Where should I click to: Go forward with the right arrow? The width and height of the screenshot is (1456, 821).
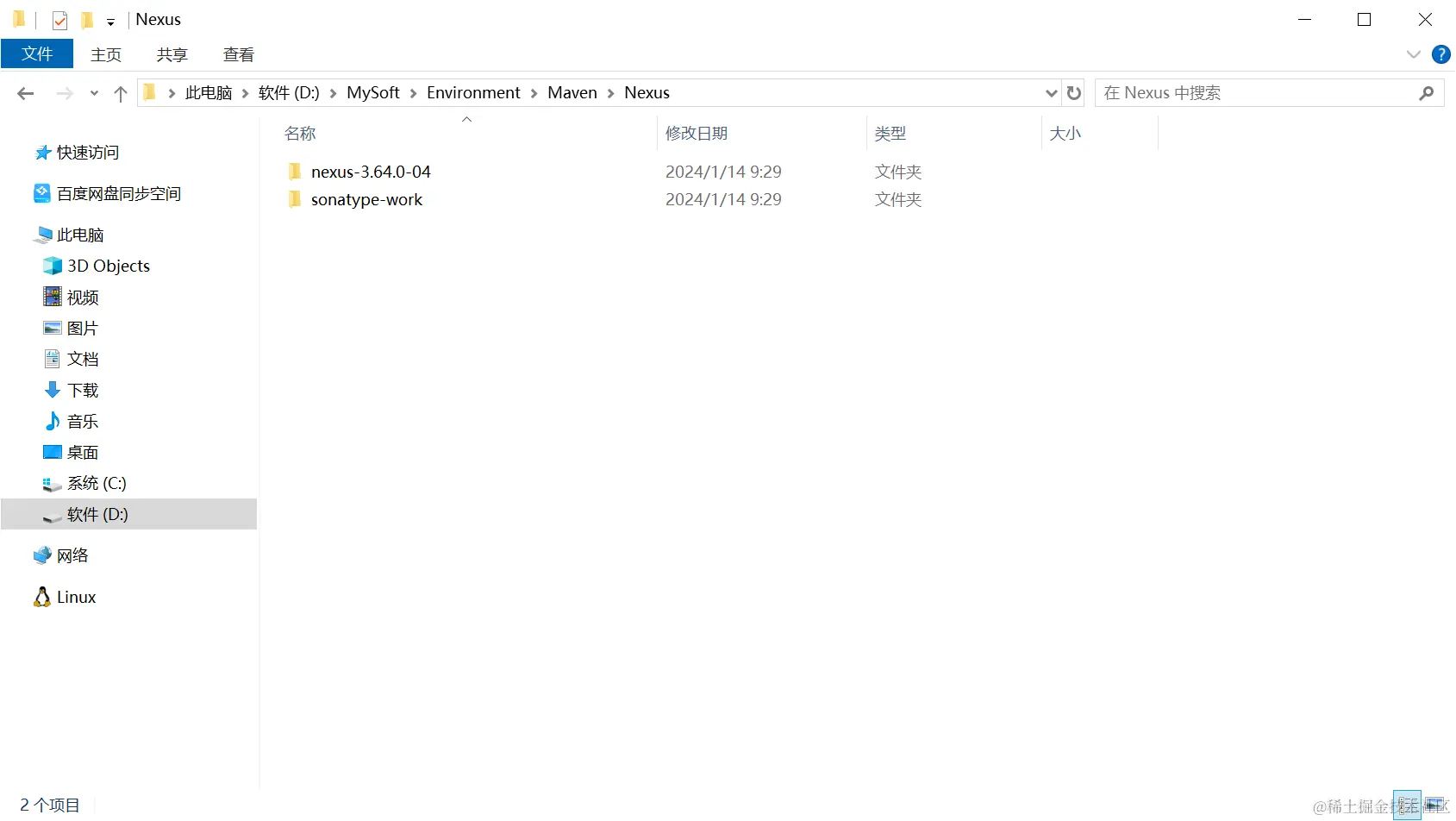(65, 93)
